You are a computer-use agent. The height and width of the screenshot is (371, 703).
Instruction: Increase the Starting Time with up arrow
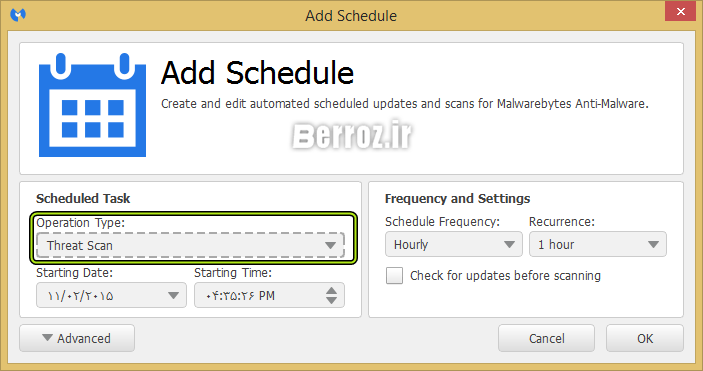coord(331,290)
